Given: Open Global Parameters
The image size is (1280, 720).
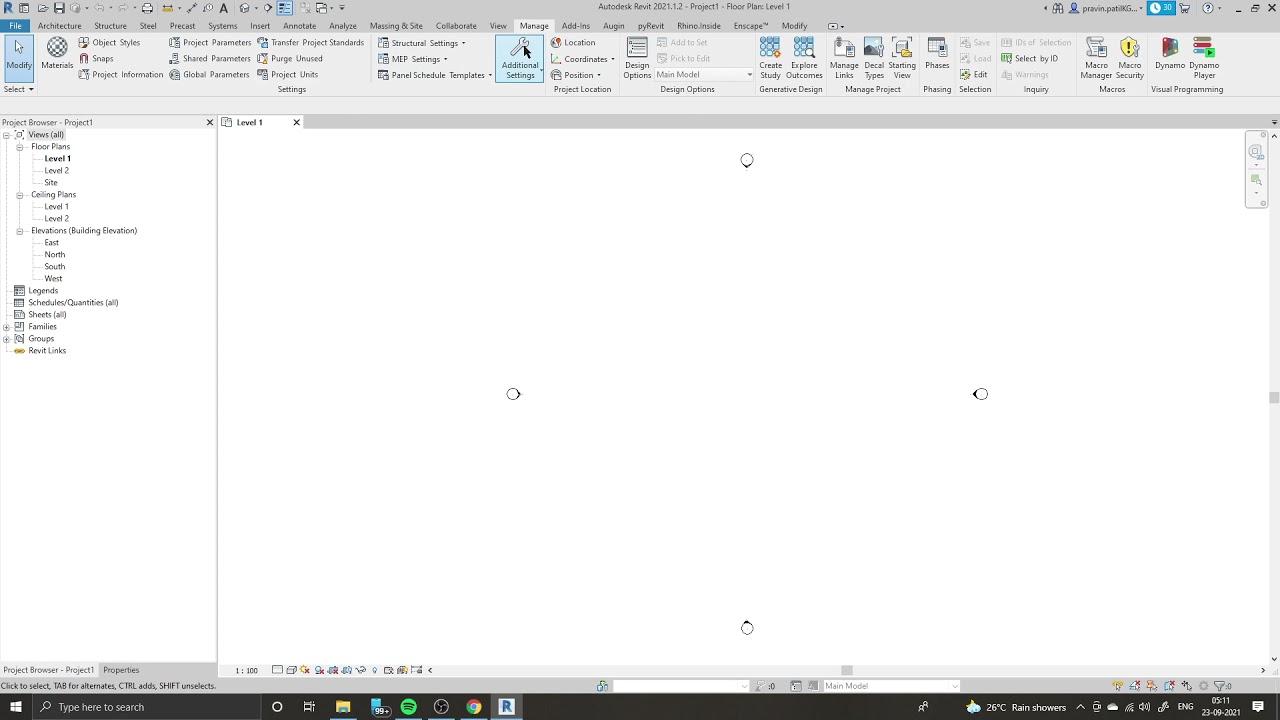Looking at the screenshot, I should pyautogui.click(x=209, y=75).
